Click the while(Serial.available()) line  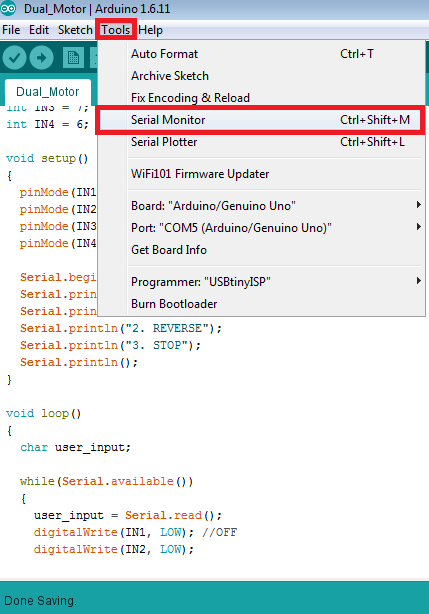click(106, 481)
